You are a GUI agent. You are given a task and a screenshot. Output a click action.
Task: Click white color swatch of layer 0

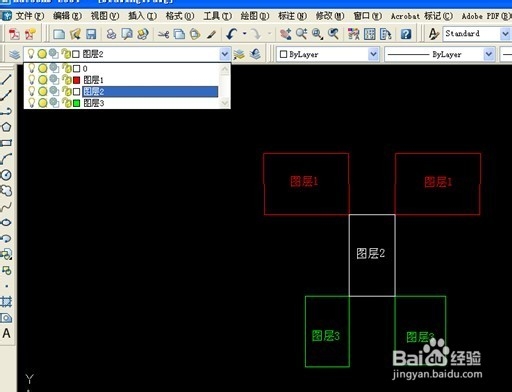click(77, 69)
